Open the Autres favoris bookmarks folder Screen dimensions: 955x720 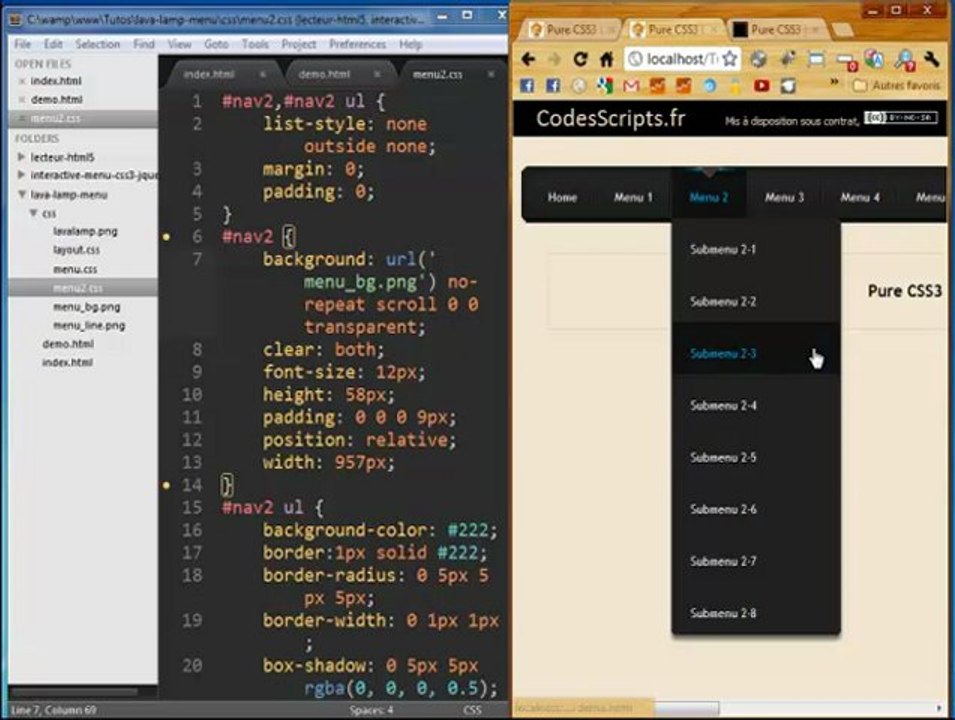tap(897, 85)
